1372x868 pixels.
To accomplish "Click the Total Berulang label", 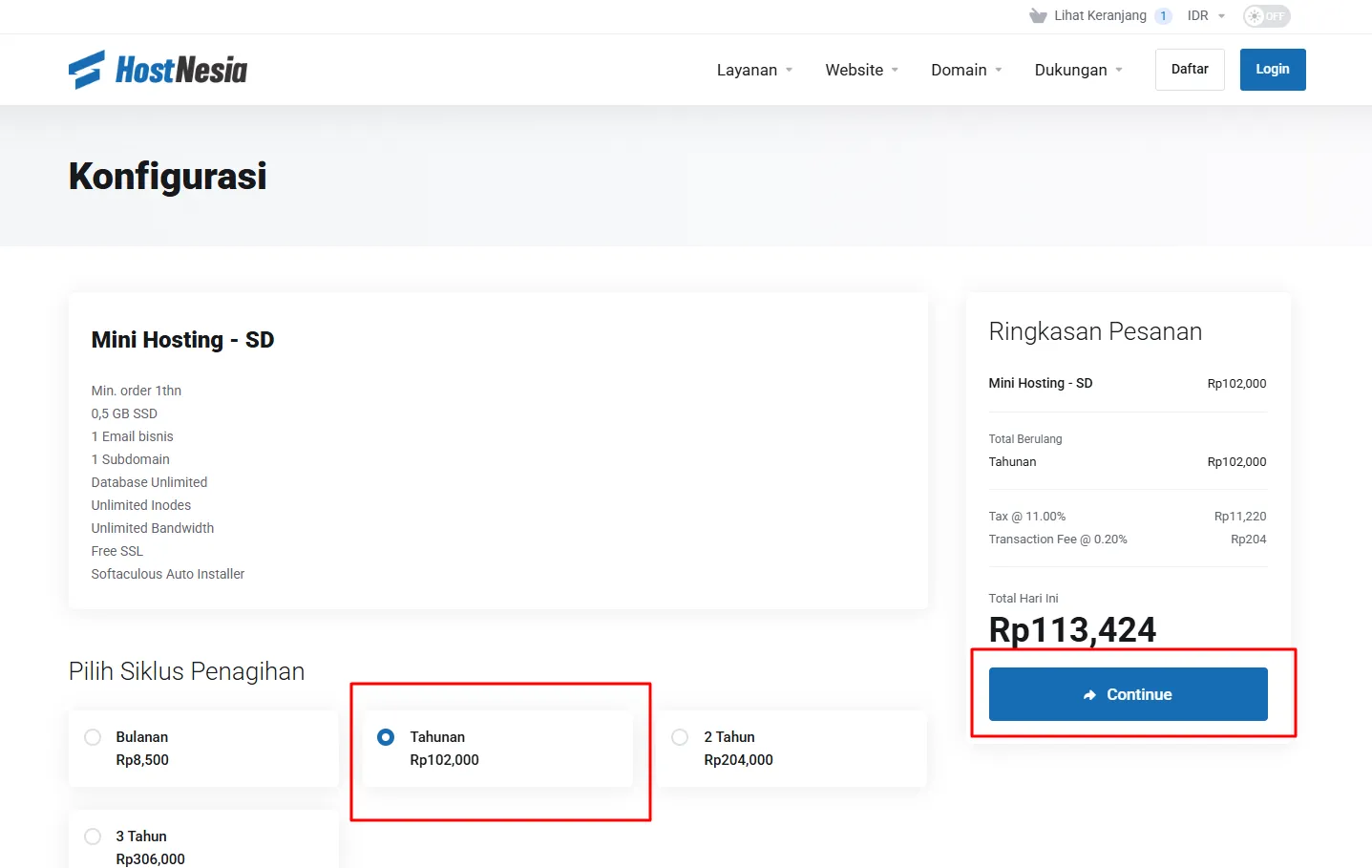I will (1025, 439).
